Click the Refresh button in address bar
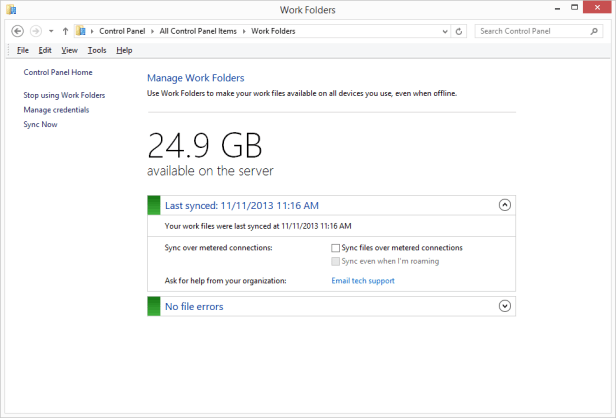The width and height of the screenshot is (616, 418). click(459, 31)
